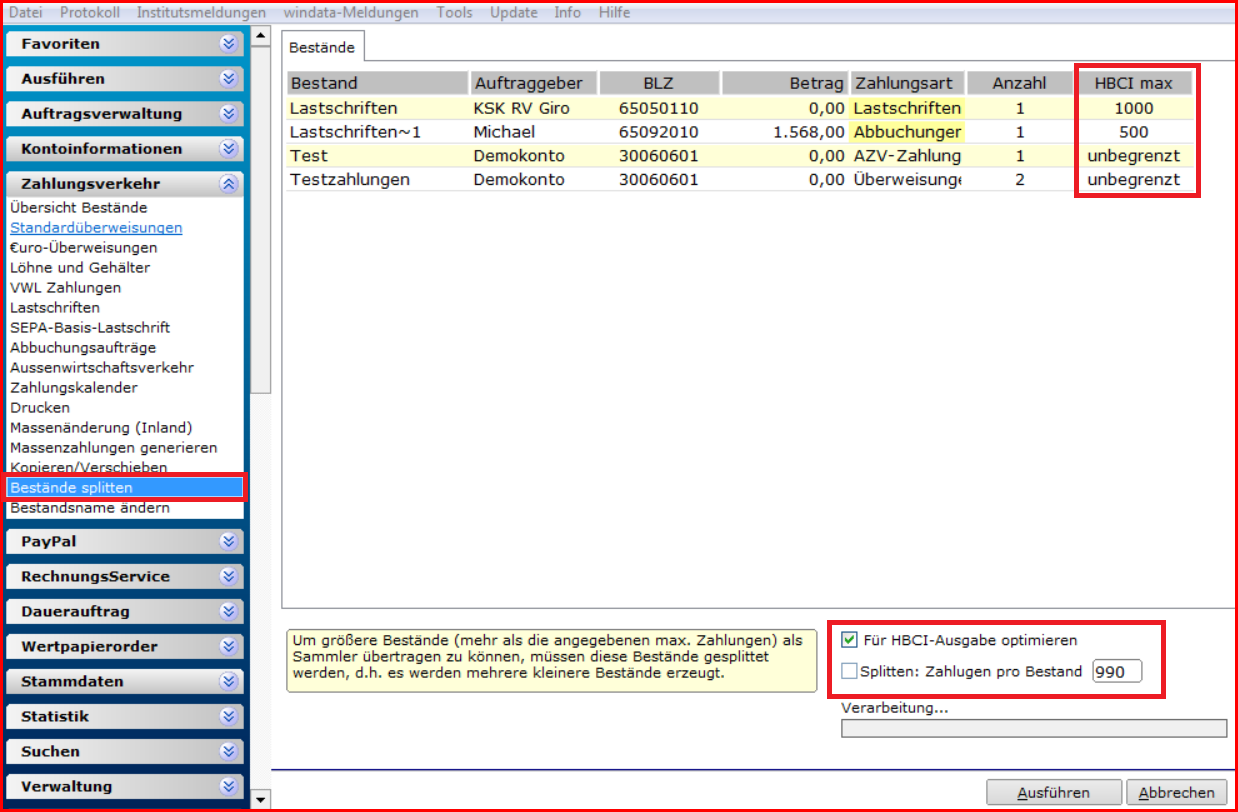Open the Protokoll menu
Viewport: 1238px width, 812px height.
pyautogui.click(x=89, y=13)
